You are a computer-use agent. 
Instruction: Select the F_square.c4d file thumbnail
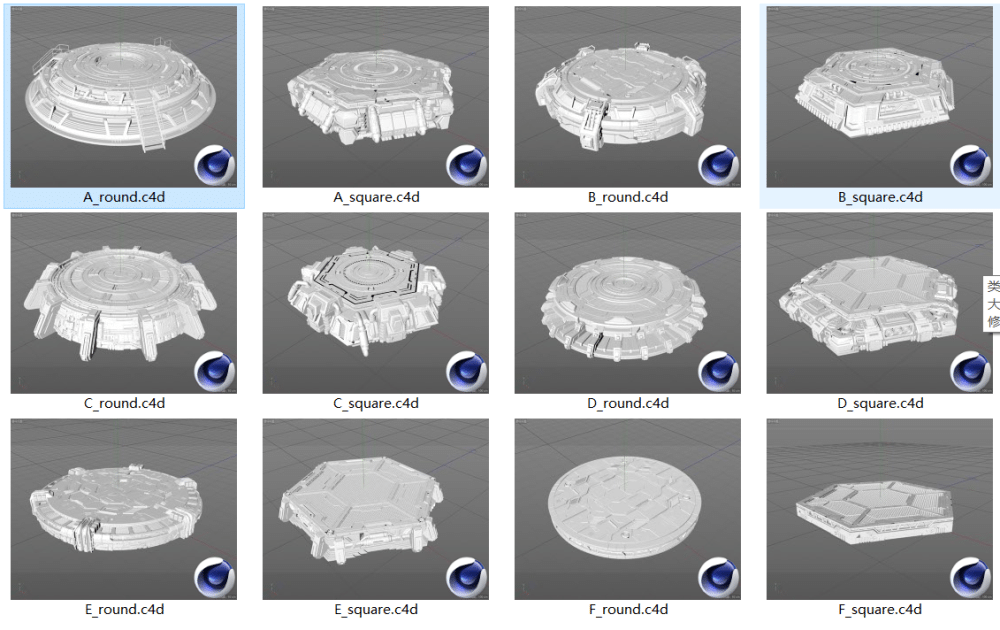(x=879, y=509)
